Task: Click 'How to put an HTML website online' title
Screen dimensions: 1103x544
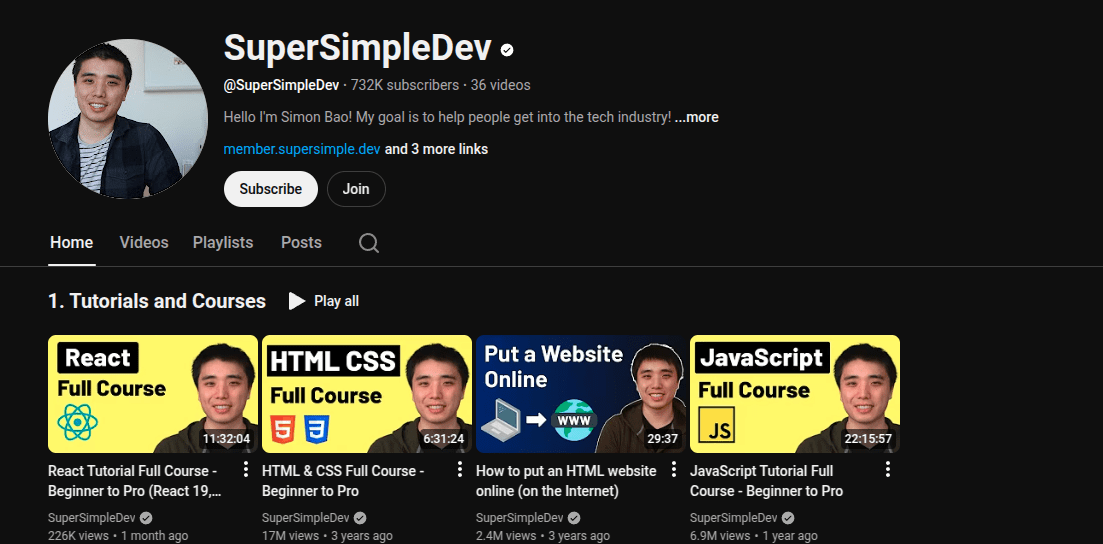Action: click(x=566, y=481)
